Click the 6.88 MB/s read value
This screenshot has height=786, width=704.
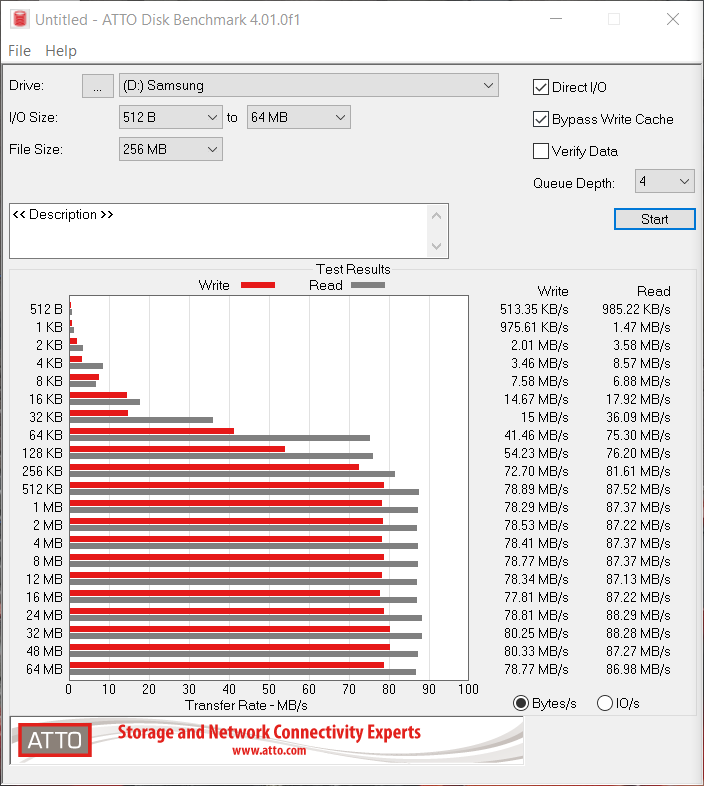coord(642,381)
